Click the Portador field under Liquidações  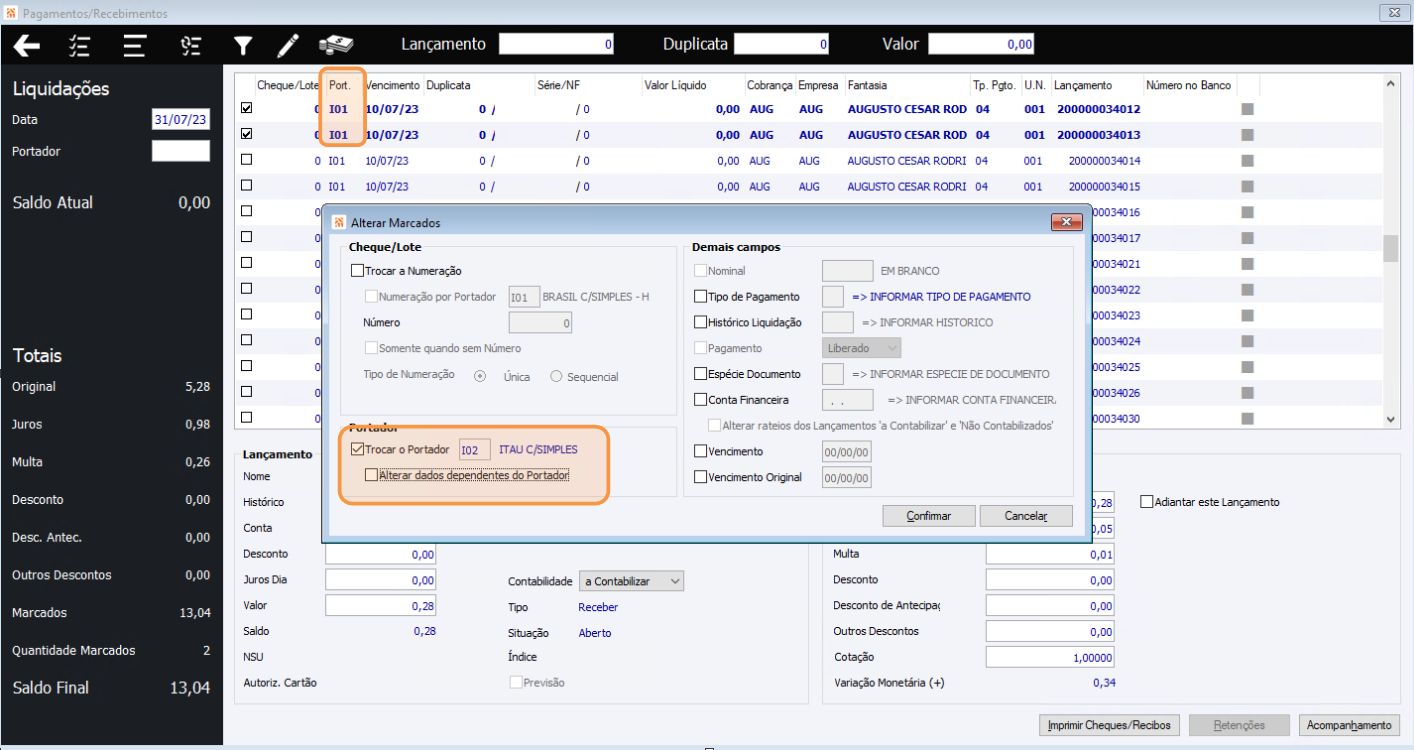tap(181, 151)
